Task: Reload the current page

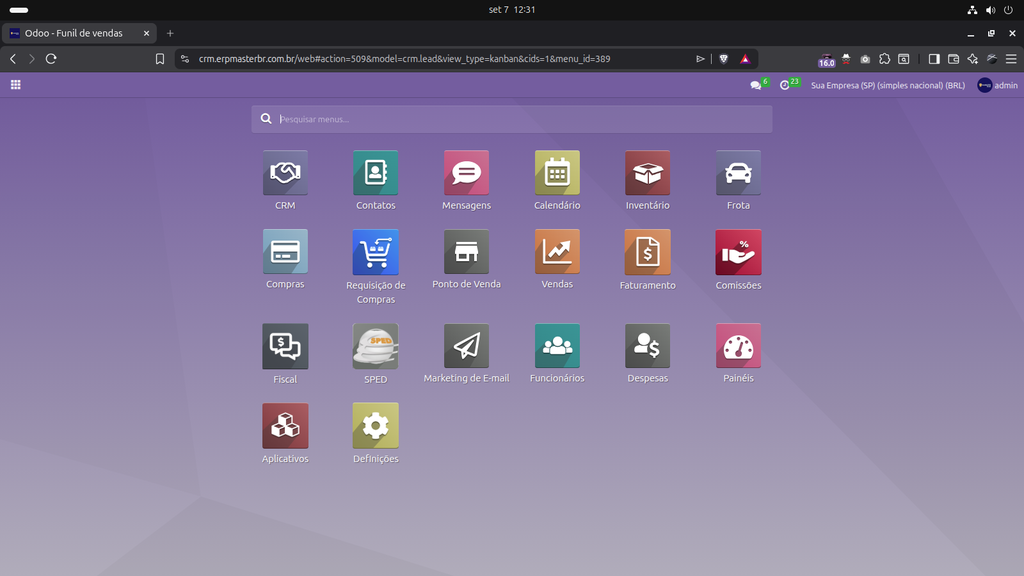Action: 51,59
